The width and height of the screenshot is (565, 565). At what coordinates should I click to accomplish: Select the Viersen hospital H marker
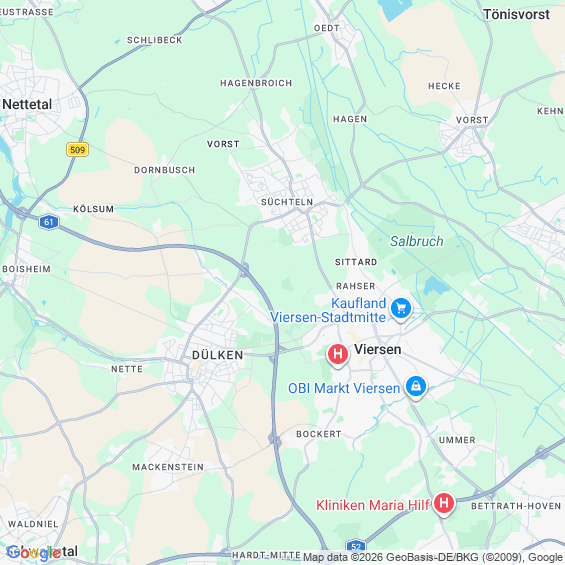338,355
